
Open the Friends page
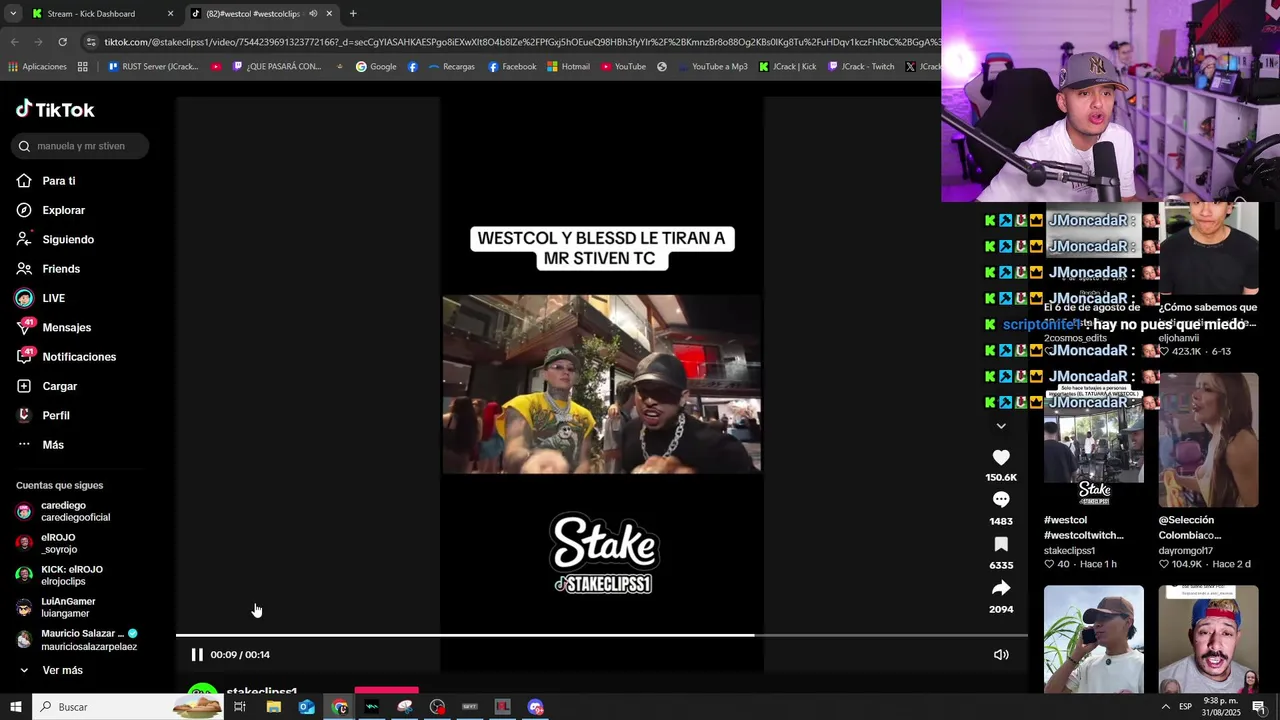[61, 269]
